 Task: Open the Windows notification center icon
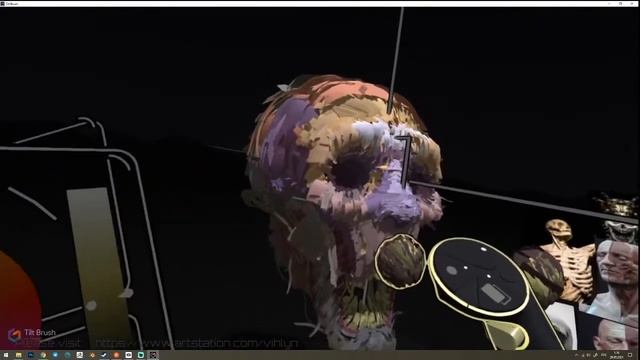(x=631, y=355)
